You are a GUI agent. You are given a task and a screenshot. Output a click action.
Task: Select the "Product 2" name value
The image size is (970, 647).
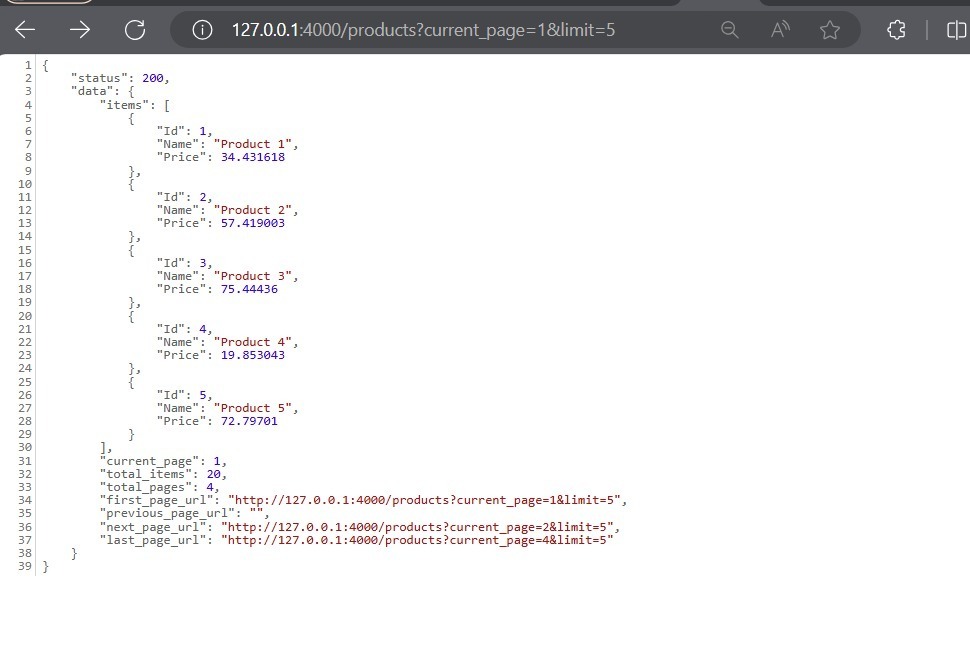pos(252,210)
